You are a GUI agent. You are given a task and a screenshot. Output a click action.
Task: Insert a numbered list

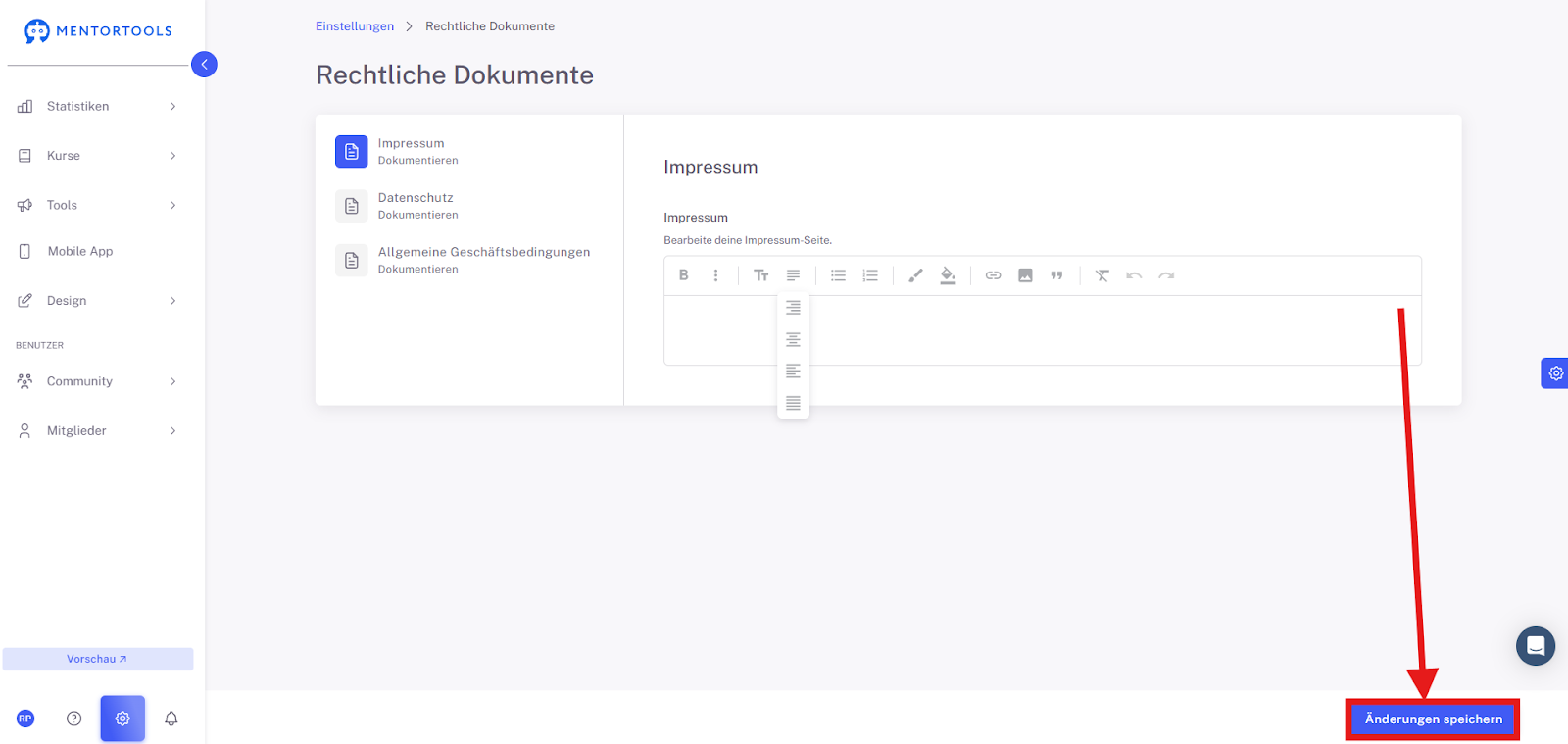pos(870,275)
